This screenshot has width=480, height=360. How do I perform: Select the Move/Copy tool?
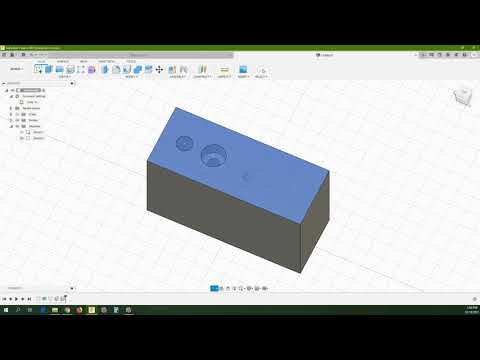tap(159, 69)
